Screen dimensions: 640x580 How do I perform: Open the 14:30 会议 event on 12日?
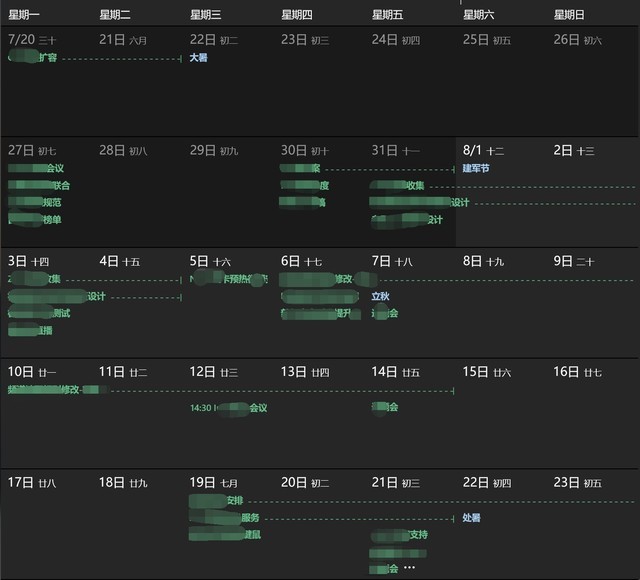[228, 408]
